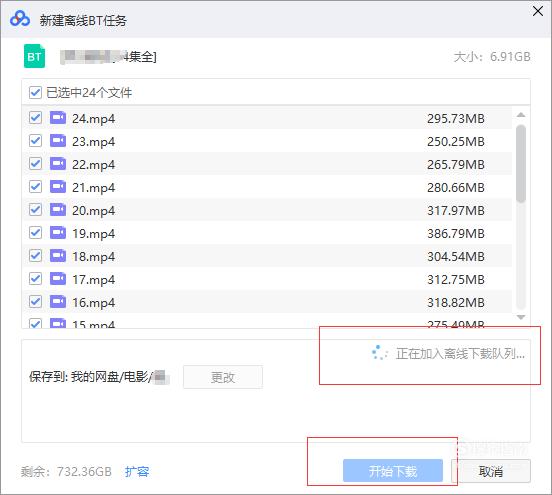Select the 23.mp4 file name

coord(94,142)
